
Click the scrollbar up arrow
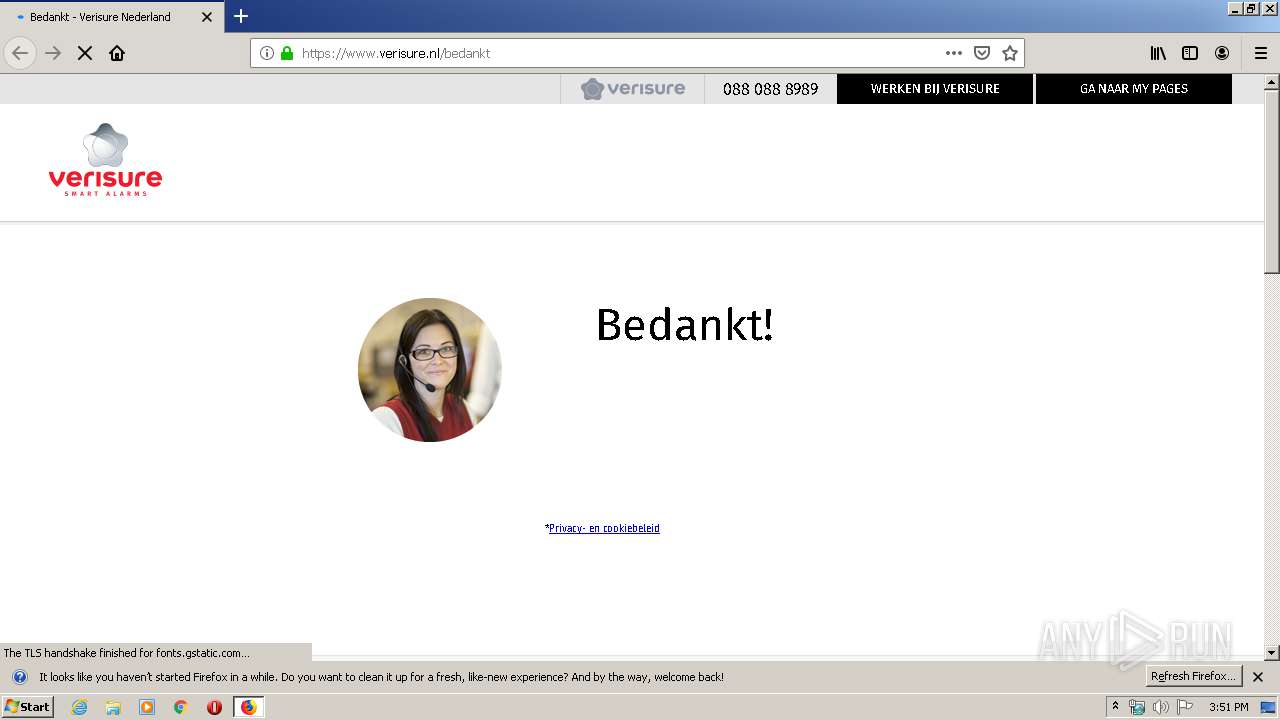click(1272, 81)
